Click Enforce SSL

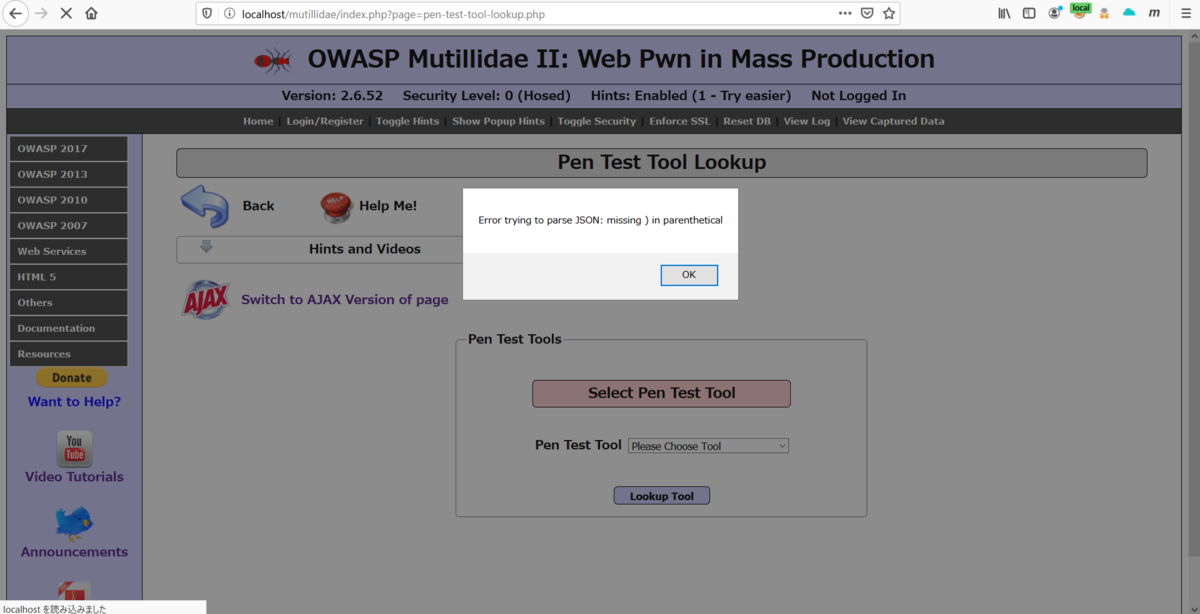(x=679, y=121)
